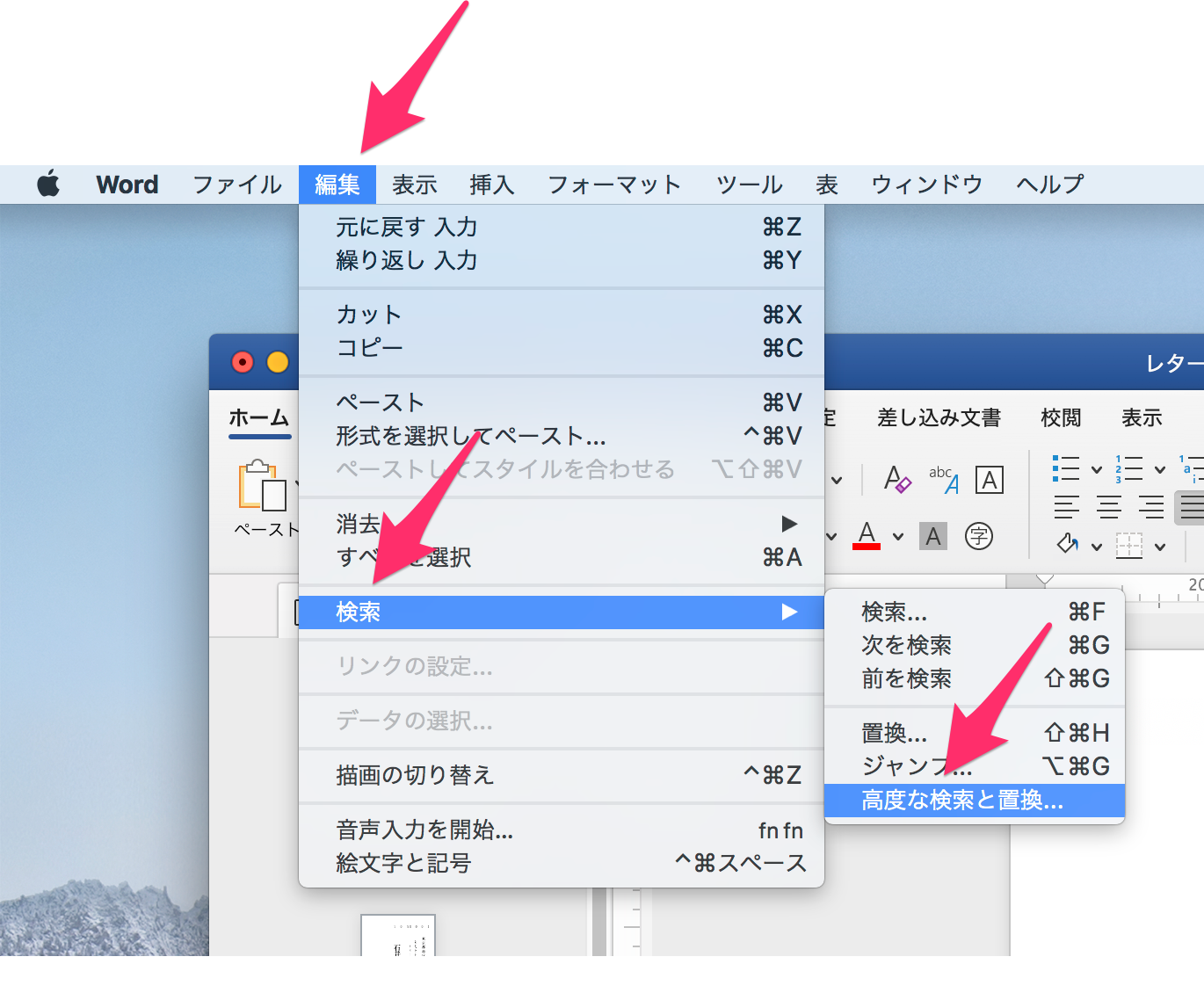This screenshot has width=1204, height=993.
Task: Open text effects (abc A) icon
Action: click(x=944, y=480)
